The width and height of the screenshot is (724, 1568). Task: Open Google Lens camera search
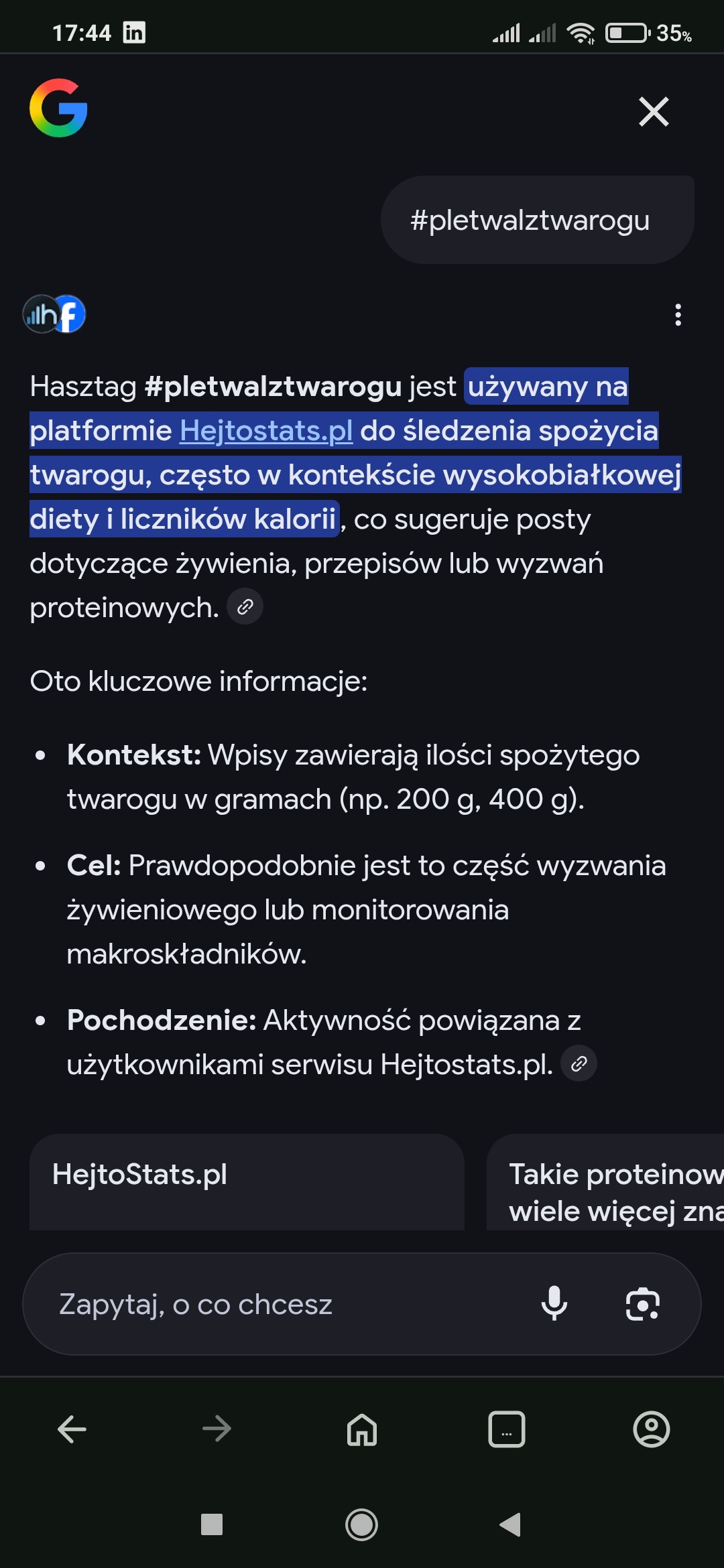[x=642, y=1304]
